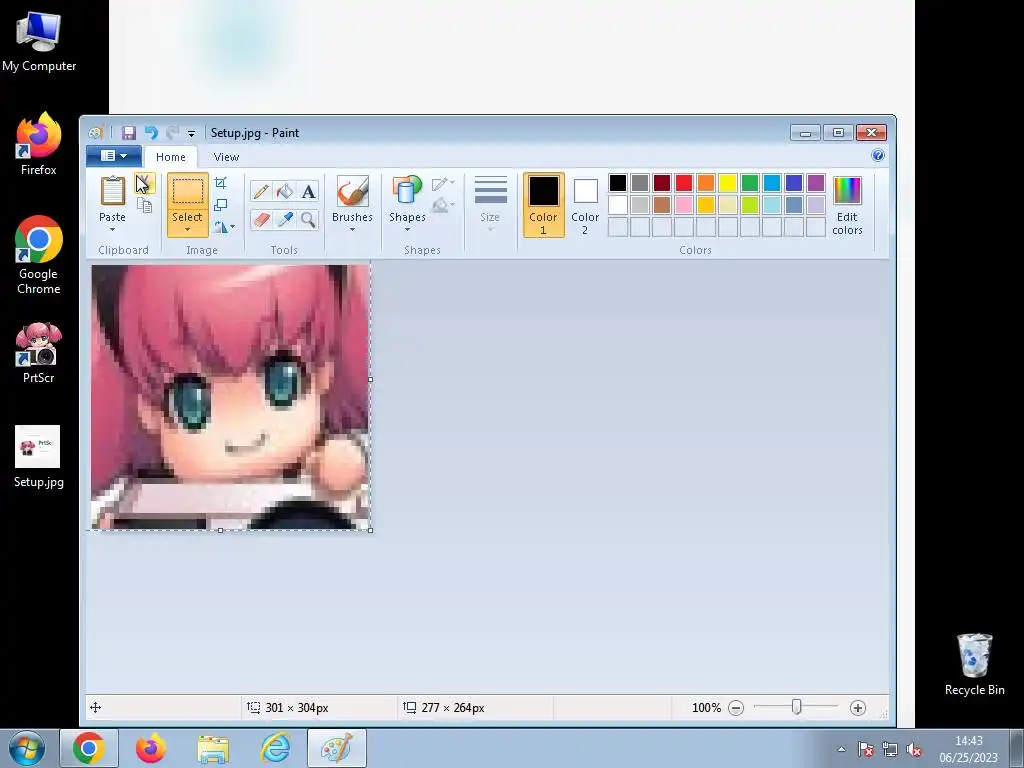The width and height of the screenshot is (1024, 768).
Task: Activate Color 1 button
Action: click(543, 205)
